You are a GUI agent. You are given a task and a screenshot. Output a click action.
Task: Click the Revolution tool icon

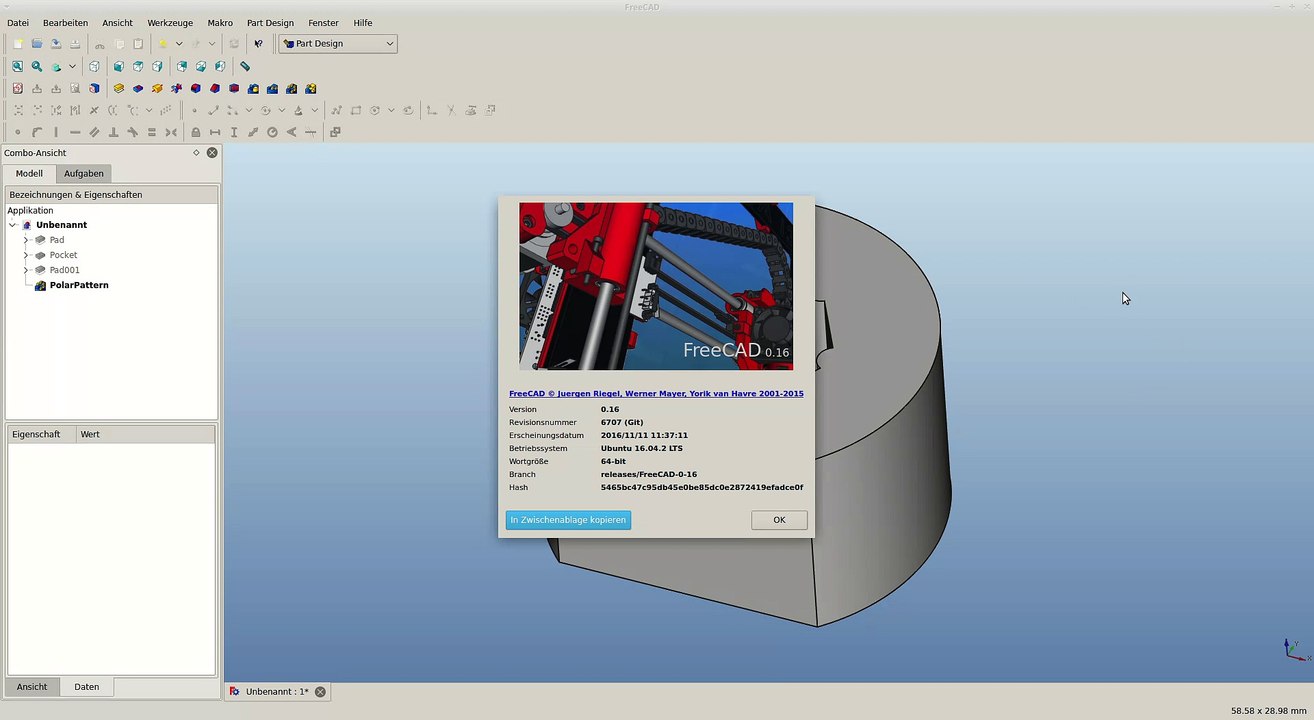[x=157, y=88]
